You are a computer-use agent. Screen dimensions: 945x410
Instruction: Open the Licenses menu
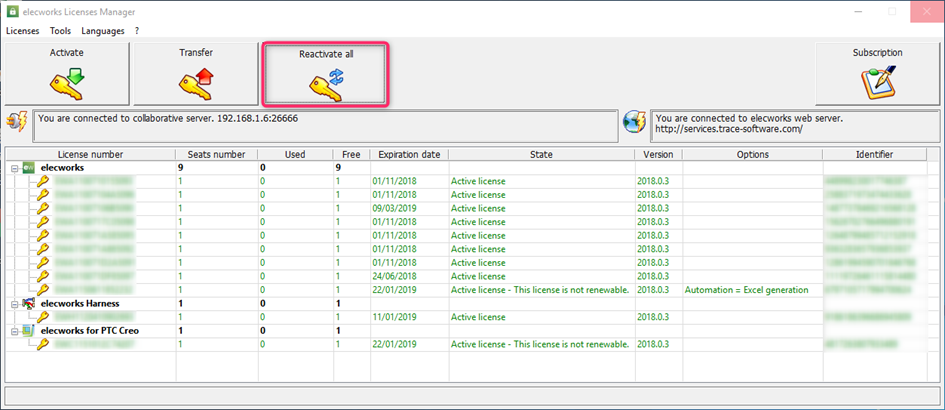click(22, 31)
